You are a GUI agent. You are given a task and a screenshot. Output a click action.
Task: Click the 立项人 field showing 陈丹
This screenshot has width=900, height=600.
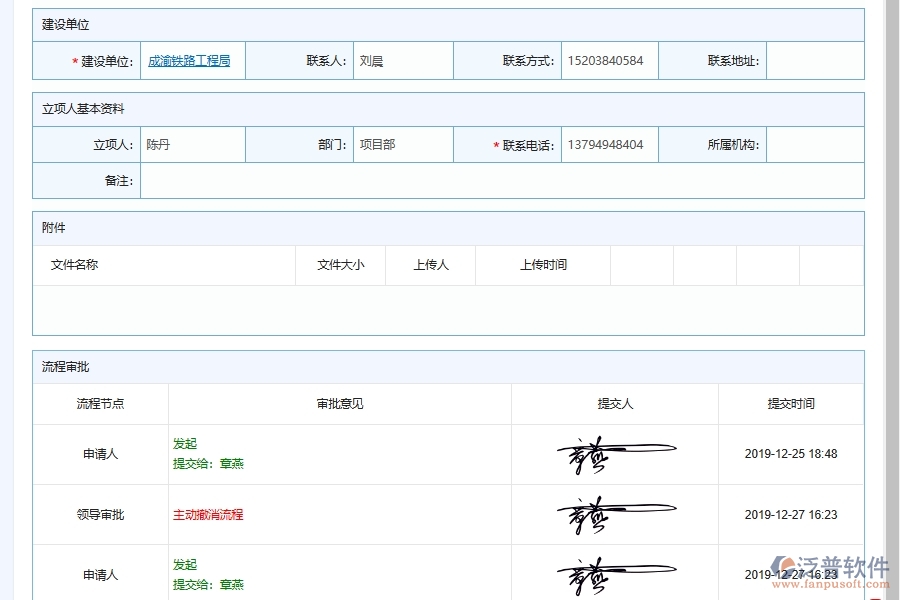tap(192, 145)
